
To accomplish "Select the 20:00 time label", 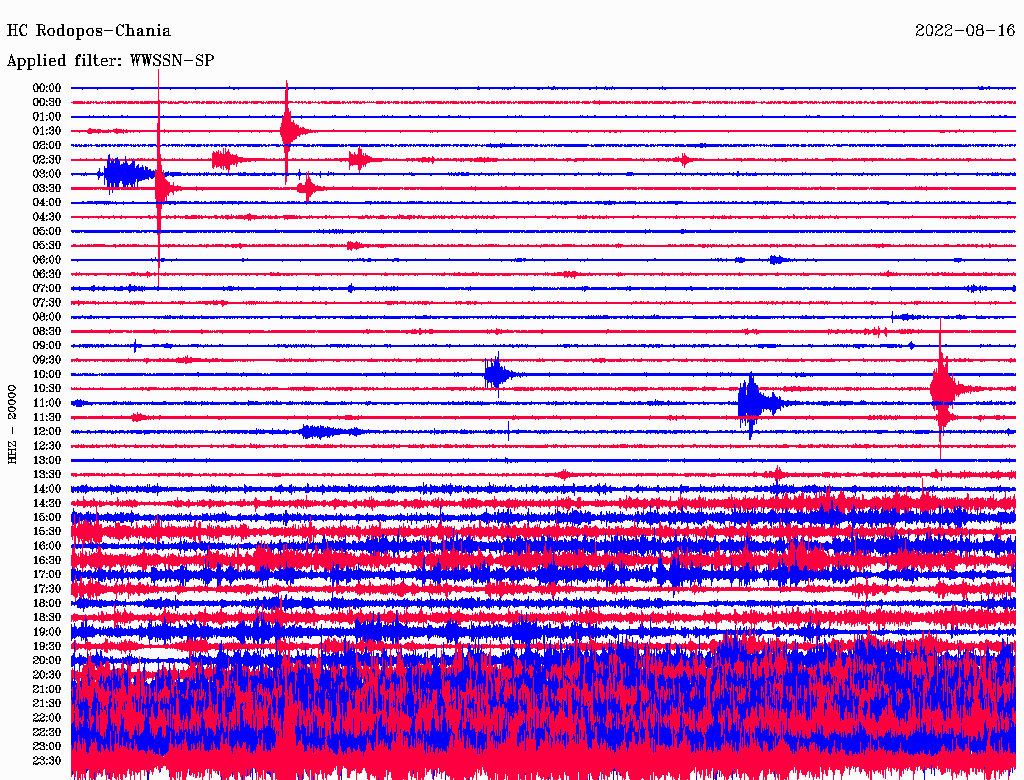I will click(x=47, y=660).
